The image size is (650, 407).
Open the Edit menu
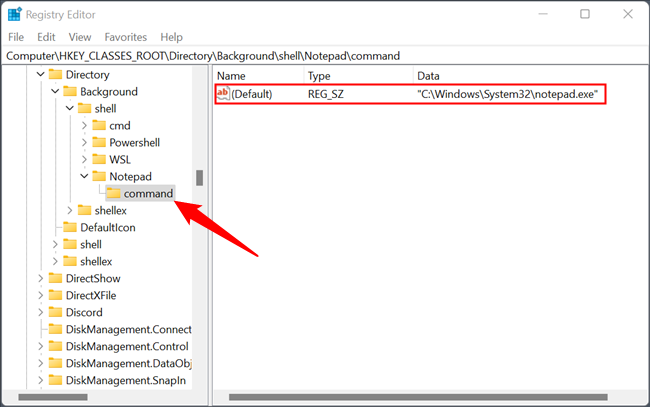[x=46, y=37]
